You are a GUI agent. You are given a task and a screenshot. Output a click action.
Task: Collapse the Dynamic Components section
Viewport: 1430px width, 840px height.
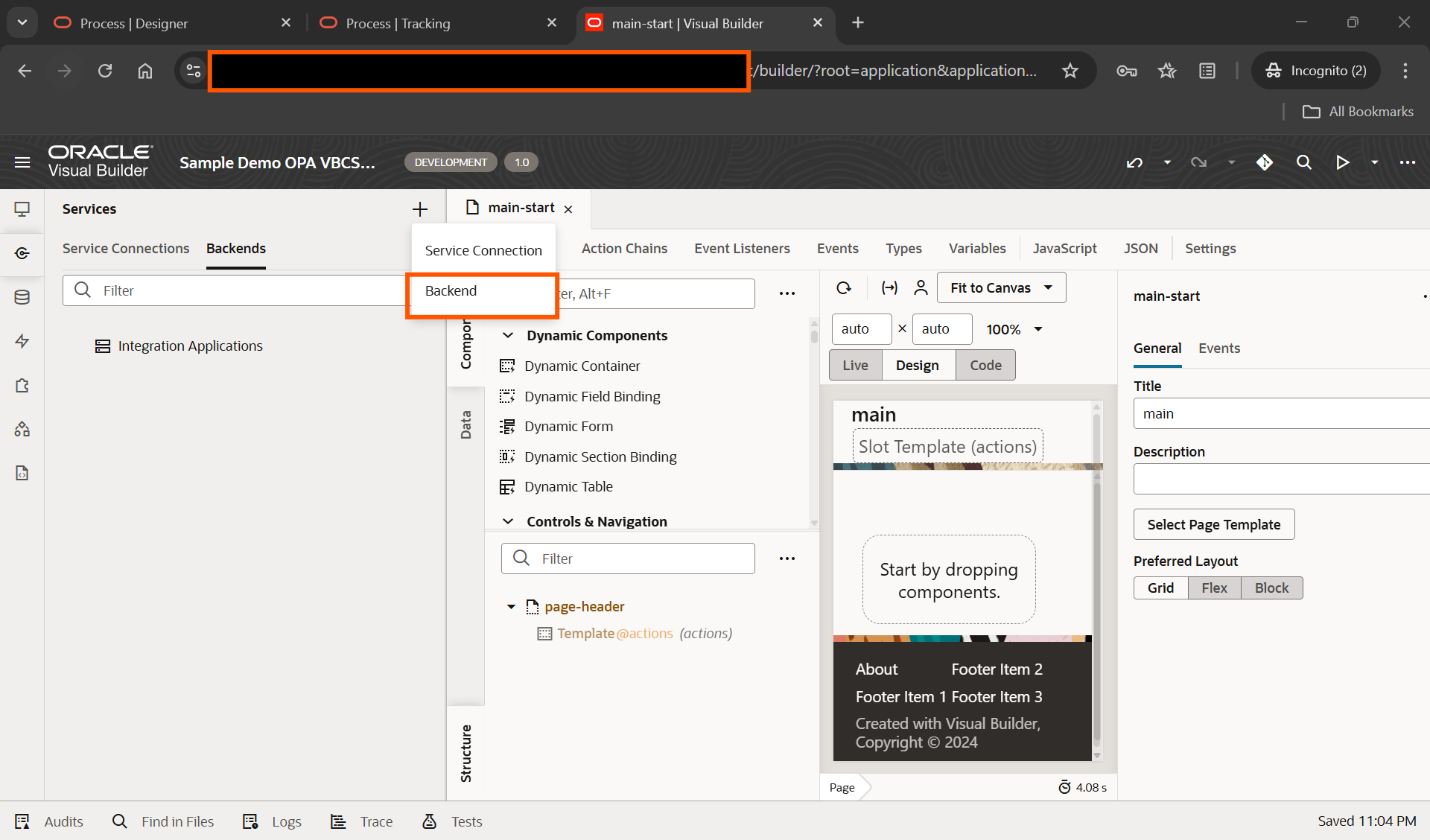[x=509, y=335]
